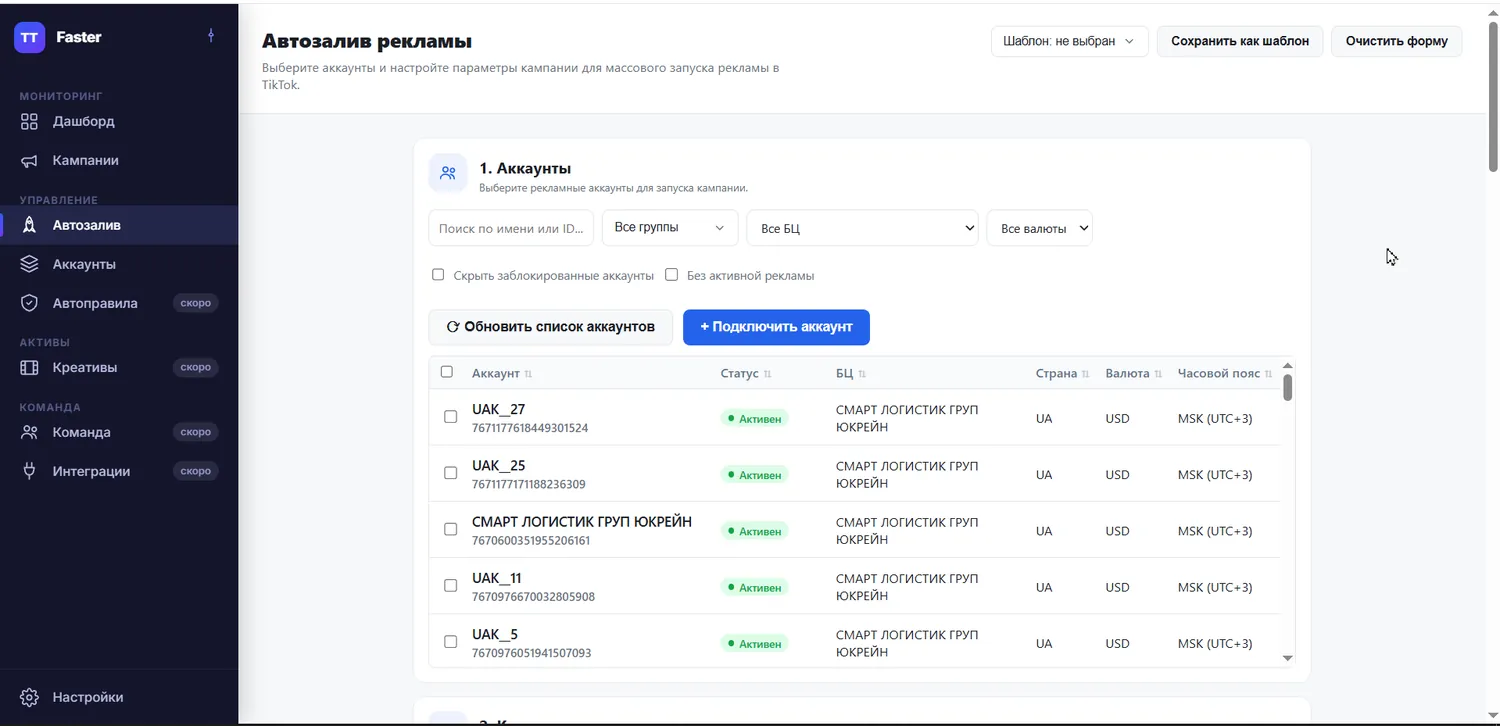Select the UAK__11 account checkbox
The height and width of the screenshot is (726, 1500).
pyautogui.click(x=450, y=585)
